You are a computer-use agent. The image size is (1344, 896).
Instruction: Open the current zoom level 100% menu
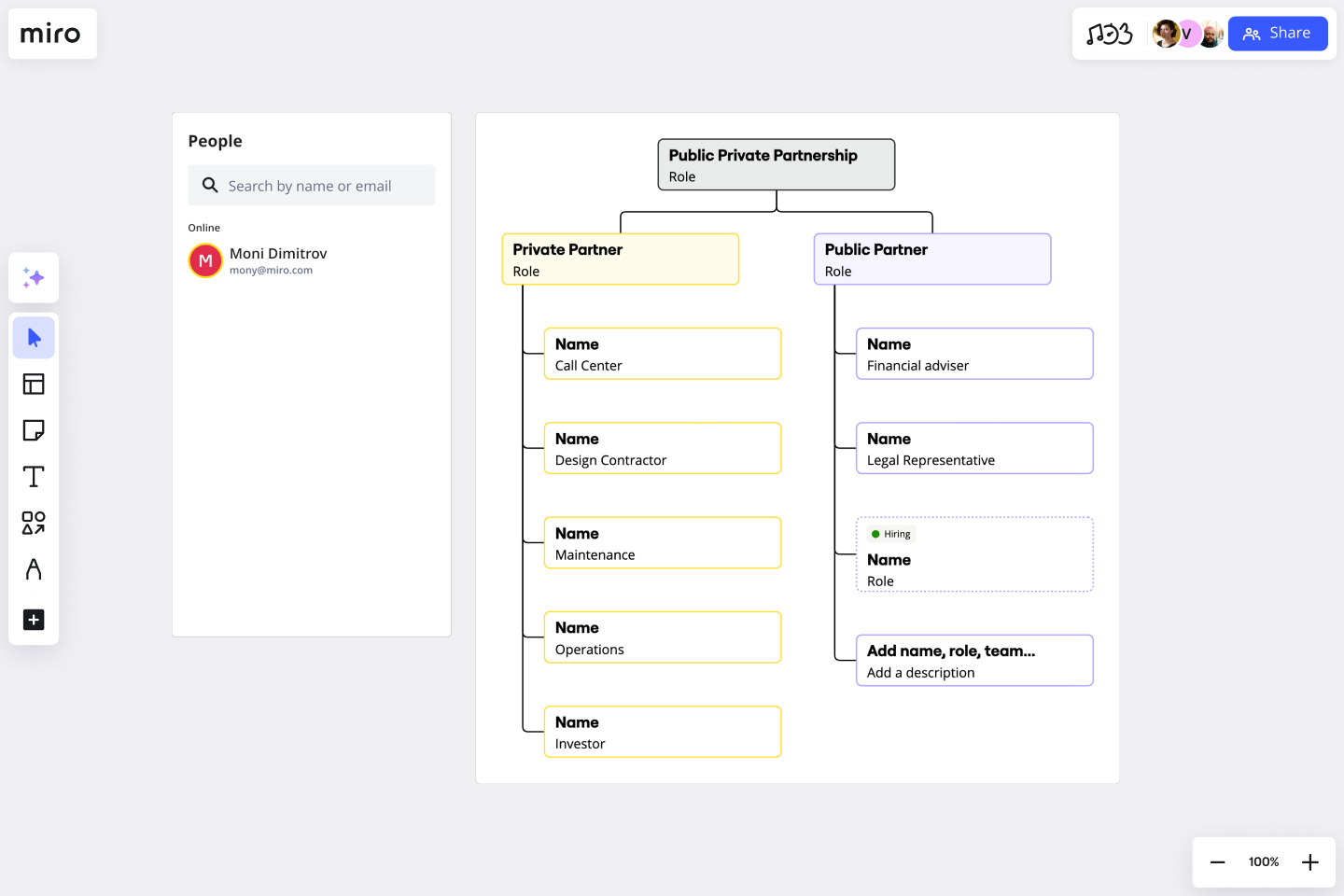coord(1263,861)
